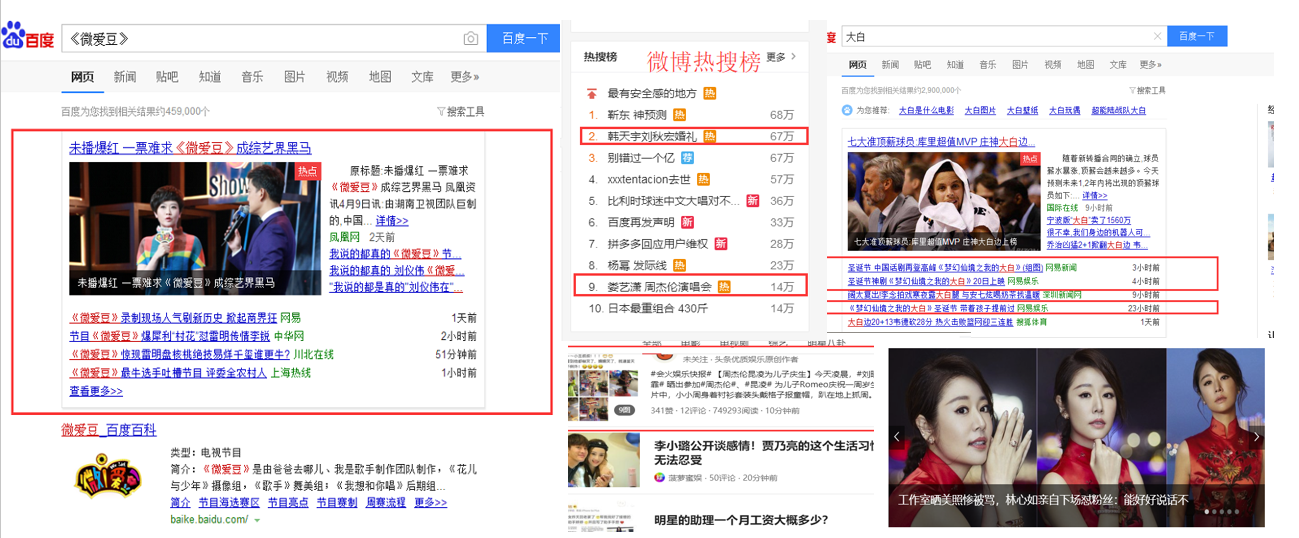This screenshot has width=1299, height=538.
Task: Open hot search 韩天宇刘秋宏婚礼
Action: 653,136
